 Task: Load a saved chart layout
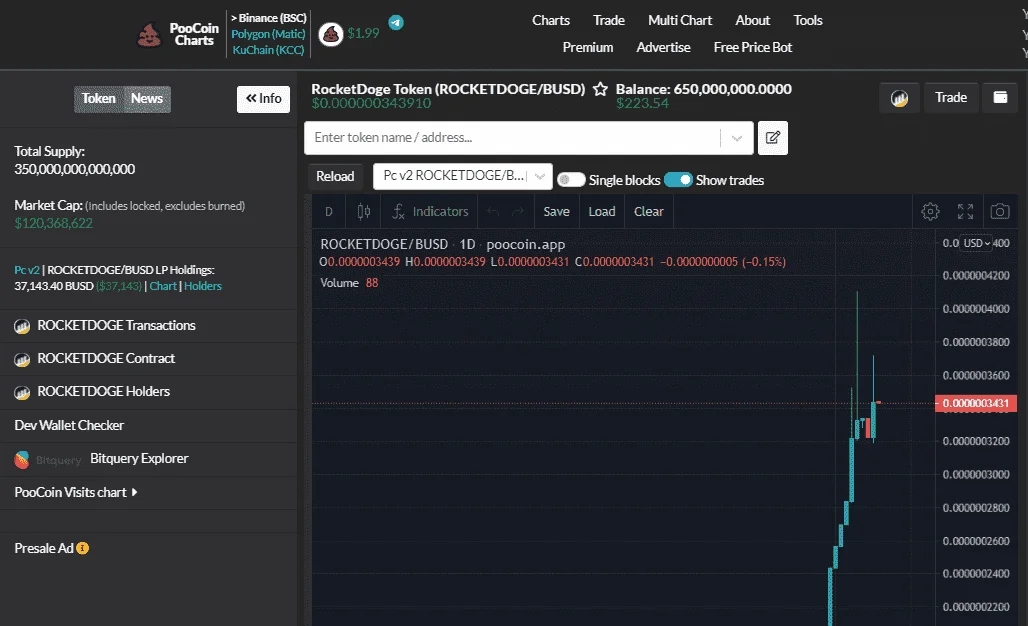tap(602, 212)
